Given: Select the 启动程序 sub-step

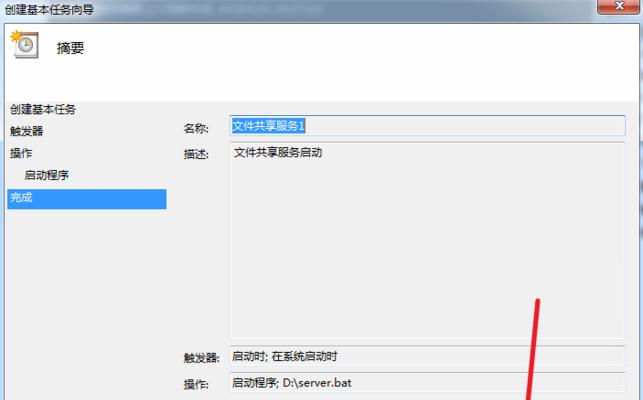Looking at the screenshot, I should (x=46, y=176).
